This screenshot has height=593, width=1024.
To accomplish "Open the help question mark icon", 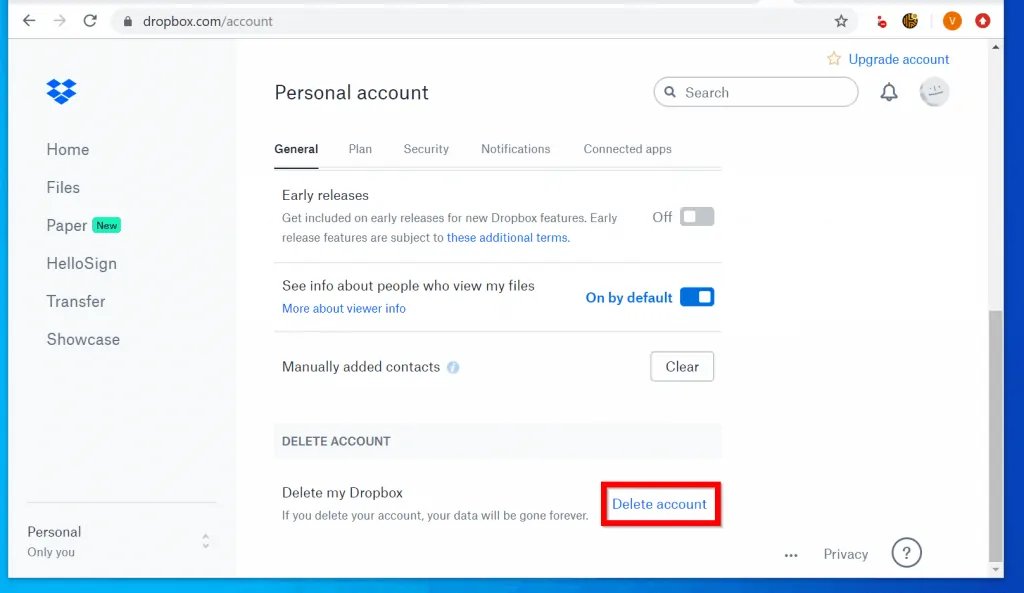I will (x=906, y=552).
